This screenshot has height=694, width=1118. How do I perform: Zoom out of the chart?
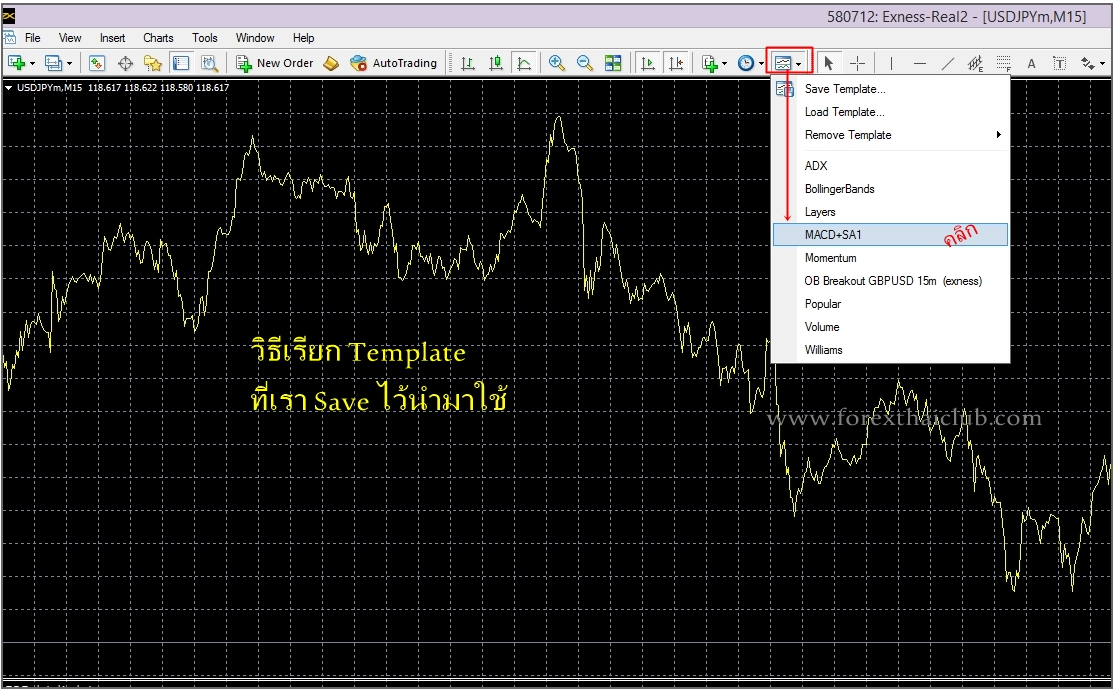pos(585,63)
